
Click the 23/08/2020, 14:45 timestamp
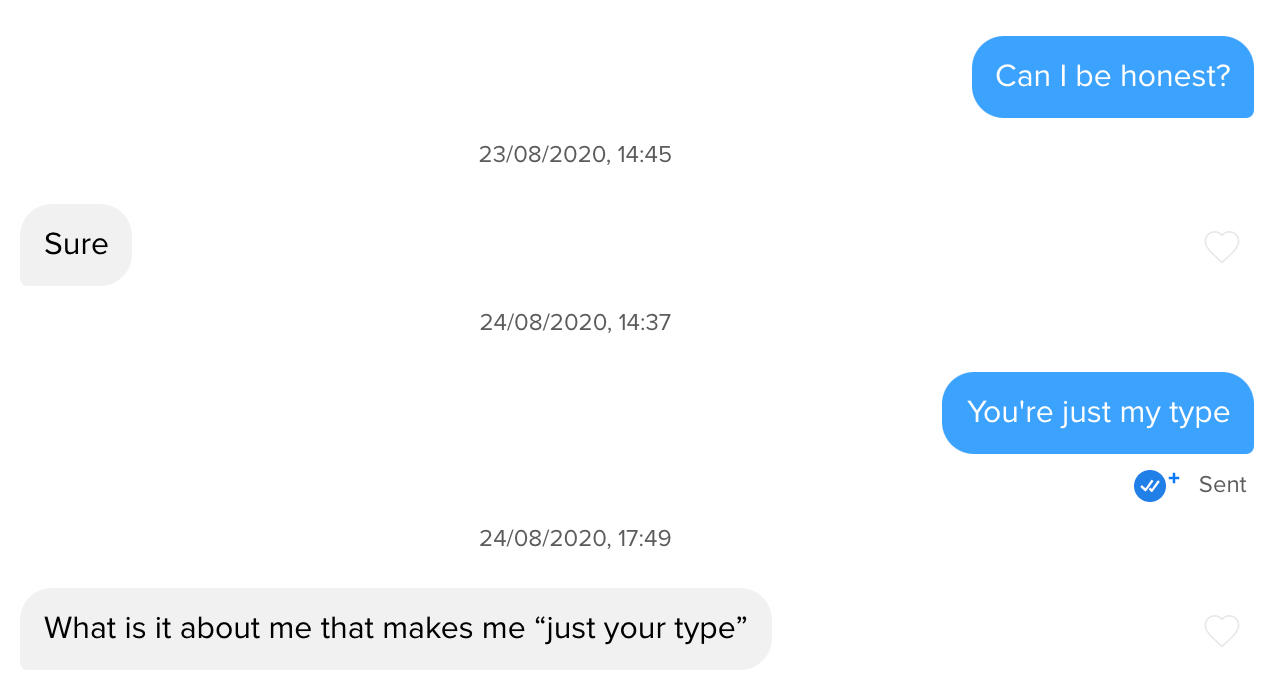point(575,154)
